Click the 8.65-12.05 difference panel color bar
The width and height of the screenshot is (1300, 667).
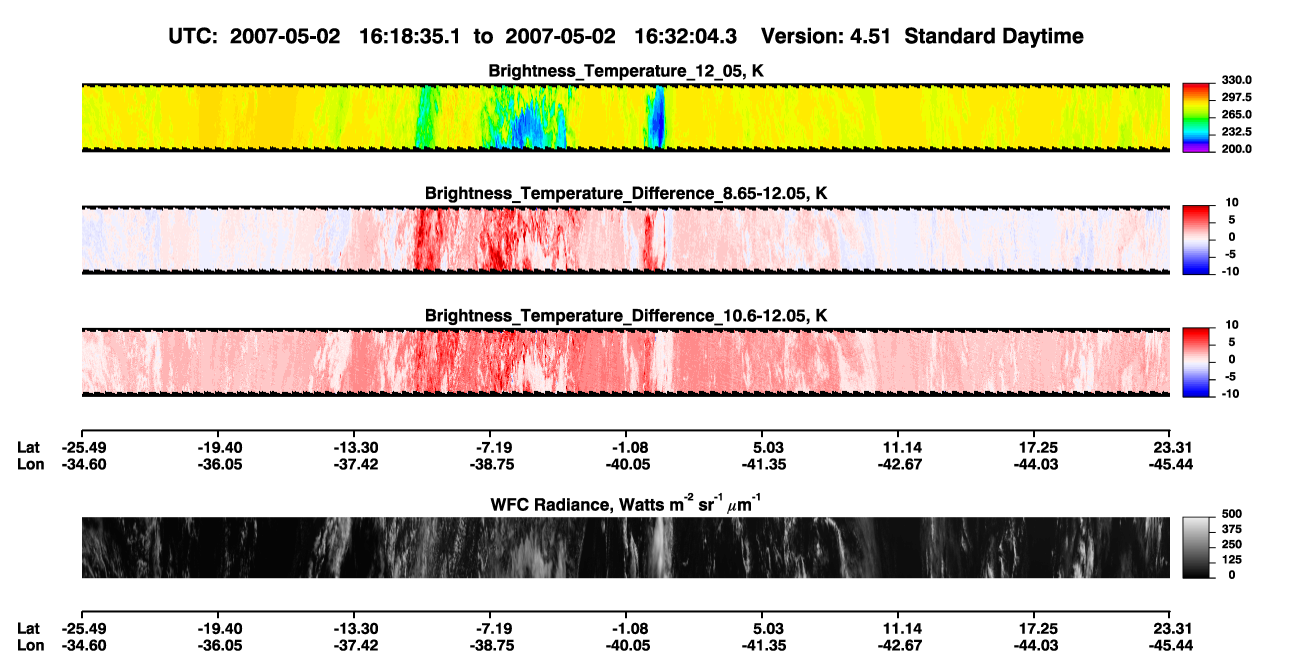click(1196, 239)
